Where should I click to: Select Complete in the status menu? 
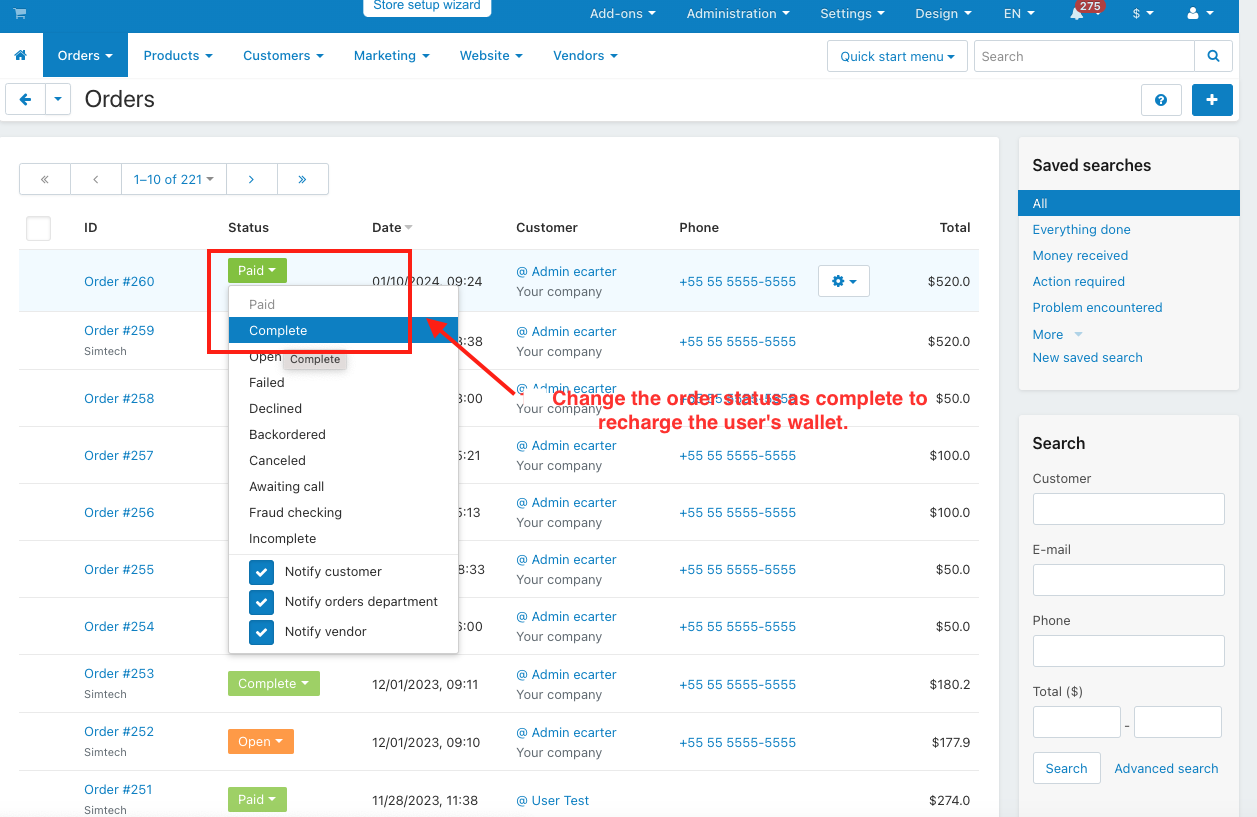(278, 331)
